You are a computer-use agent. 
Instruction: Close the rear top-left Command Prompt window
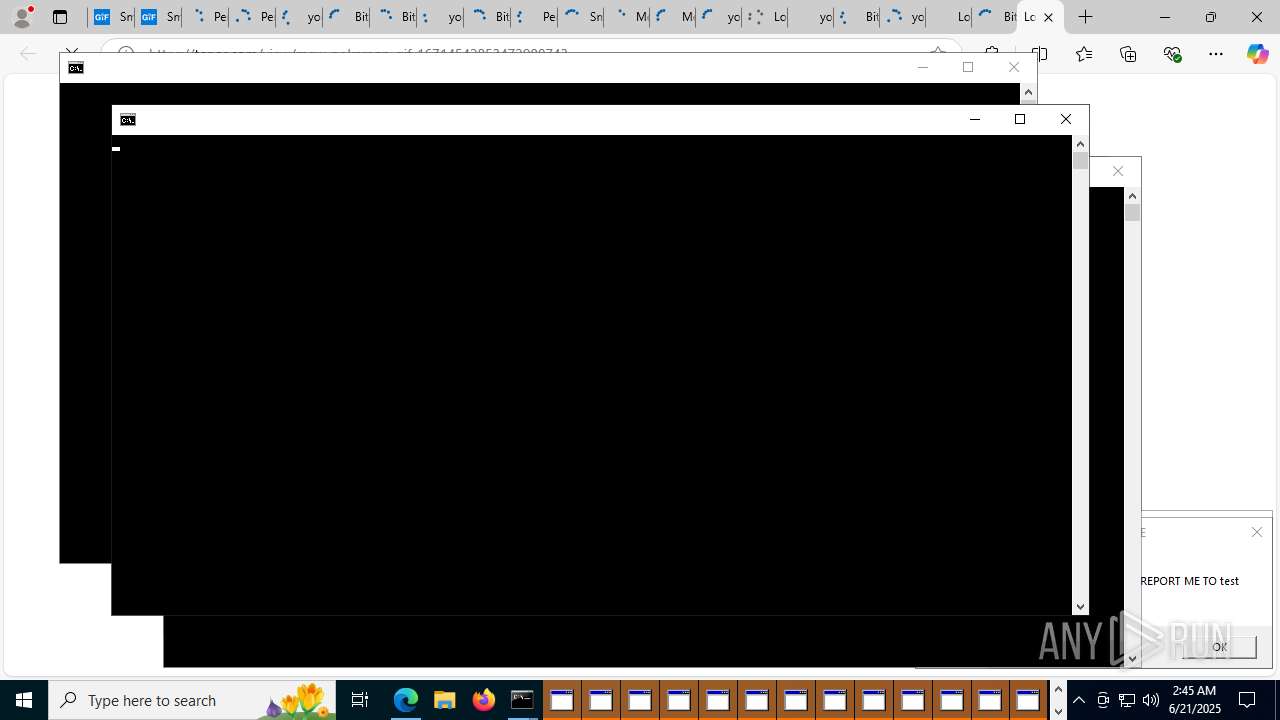[x=1014, y=68]
